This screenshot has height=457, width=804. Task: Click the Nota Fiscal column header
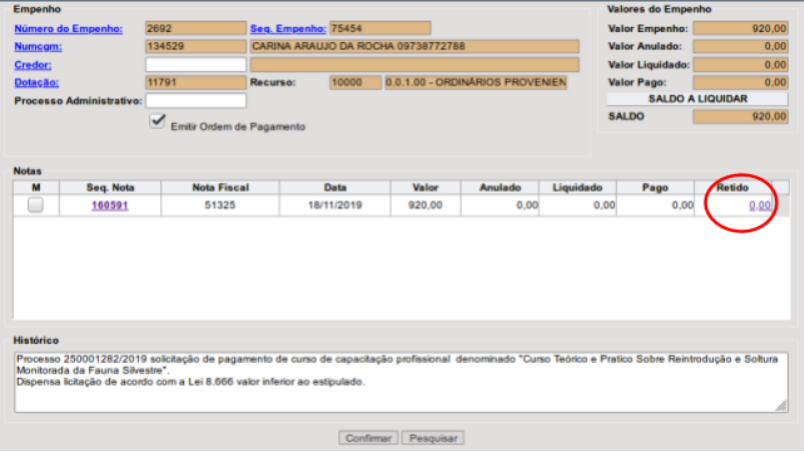(x=220, y=187)
